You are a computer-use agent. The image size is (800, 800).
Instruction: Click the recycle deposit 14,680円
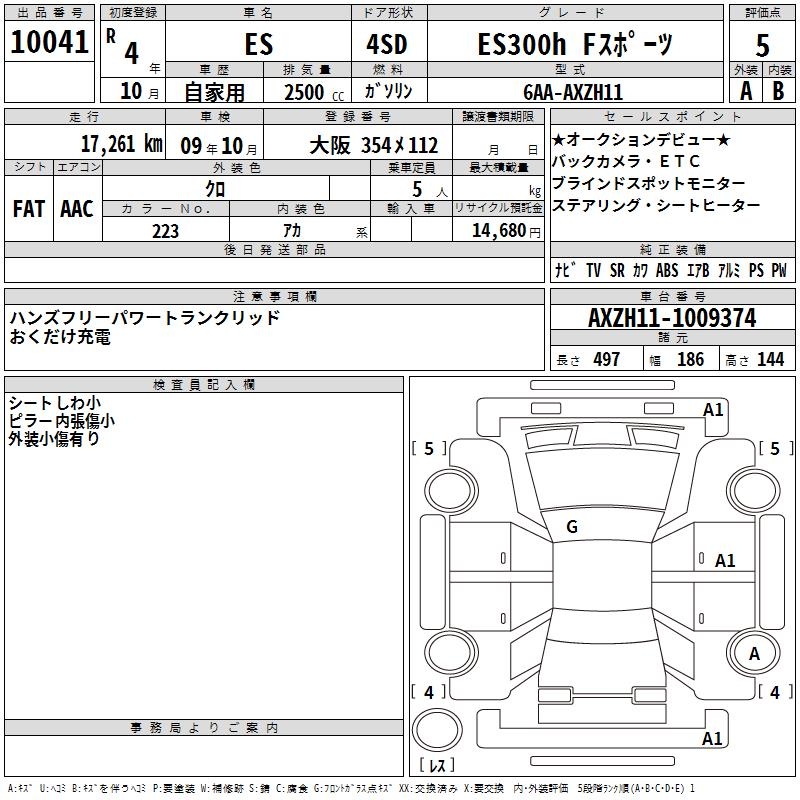(506, 231)
